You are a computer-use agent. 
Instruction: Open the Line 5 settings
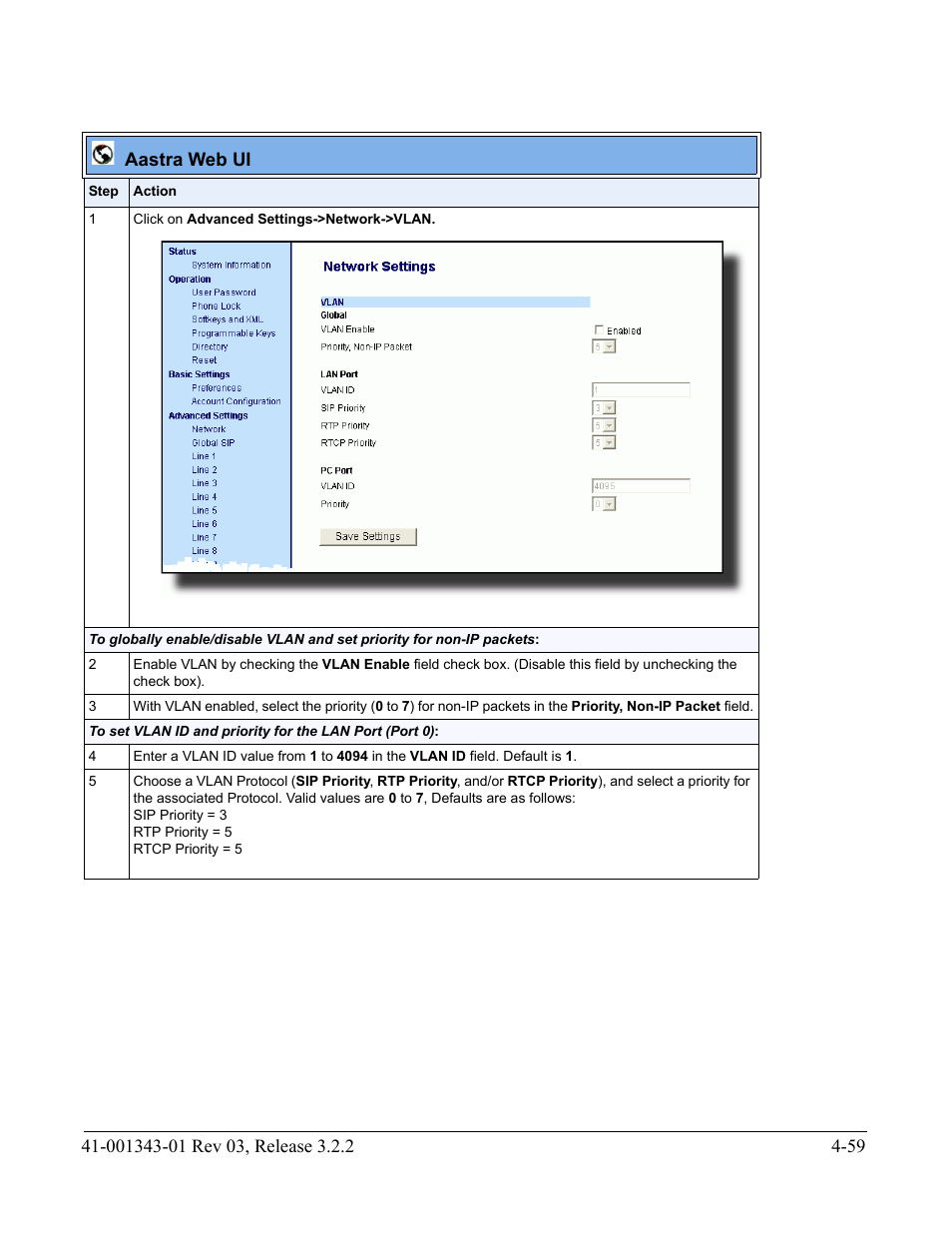205,511
